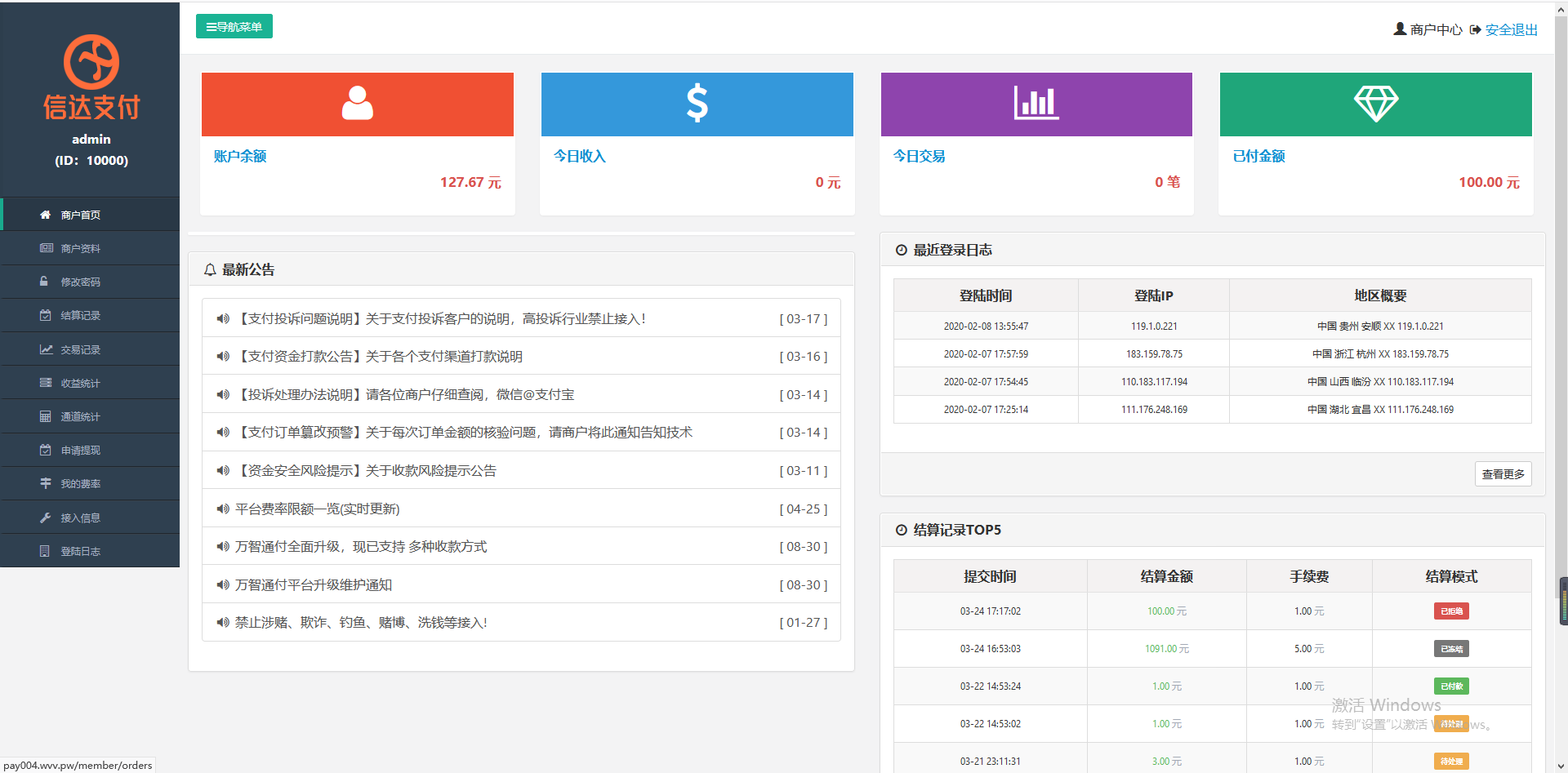Click the document icon beside 登陆日志
The height and width of the screenshot is (773, 1568).
pyautogui.click(x=45, y=551)
